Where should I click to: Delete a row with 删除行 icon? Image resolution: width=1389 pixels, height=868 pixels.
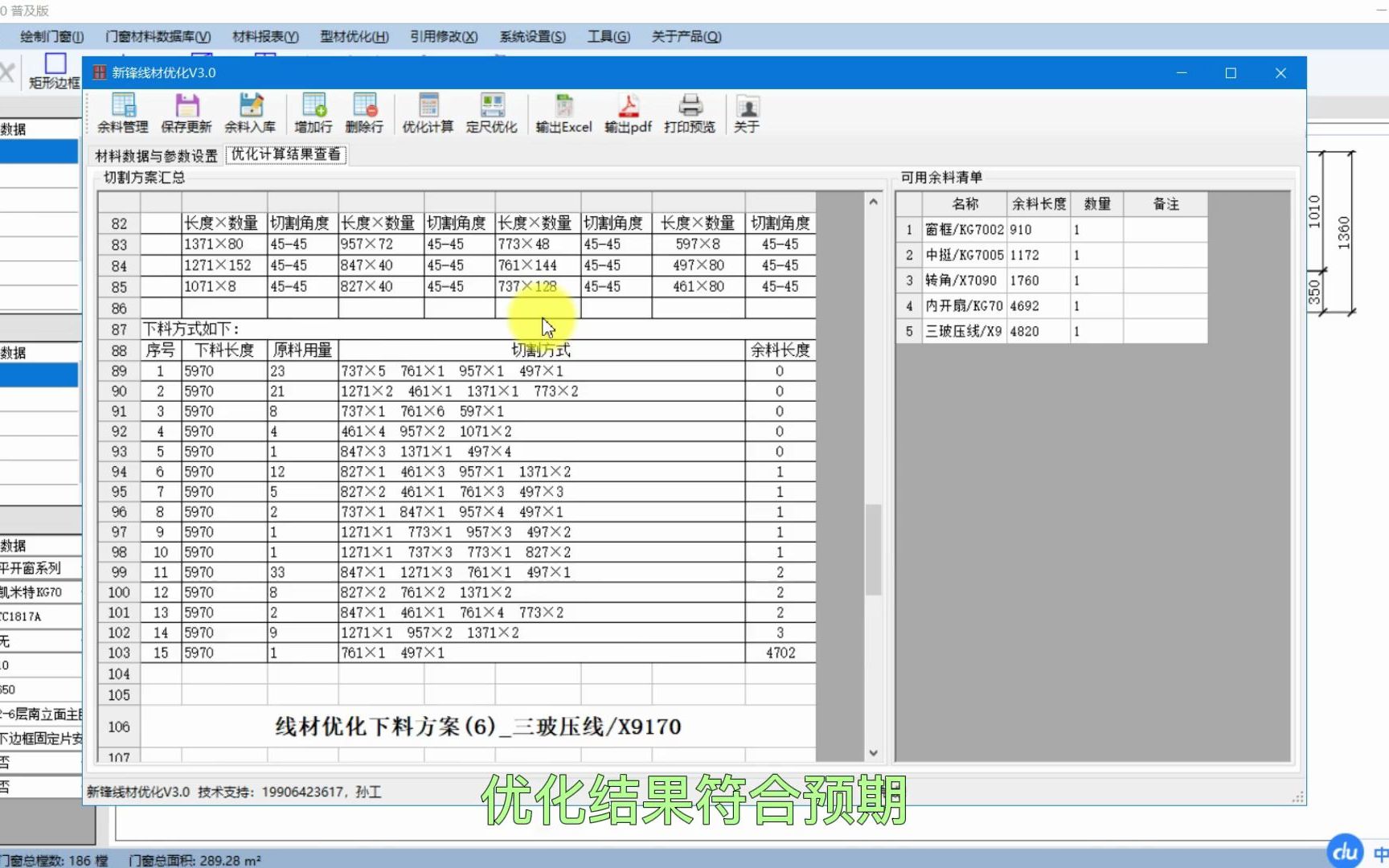[364, 113]
